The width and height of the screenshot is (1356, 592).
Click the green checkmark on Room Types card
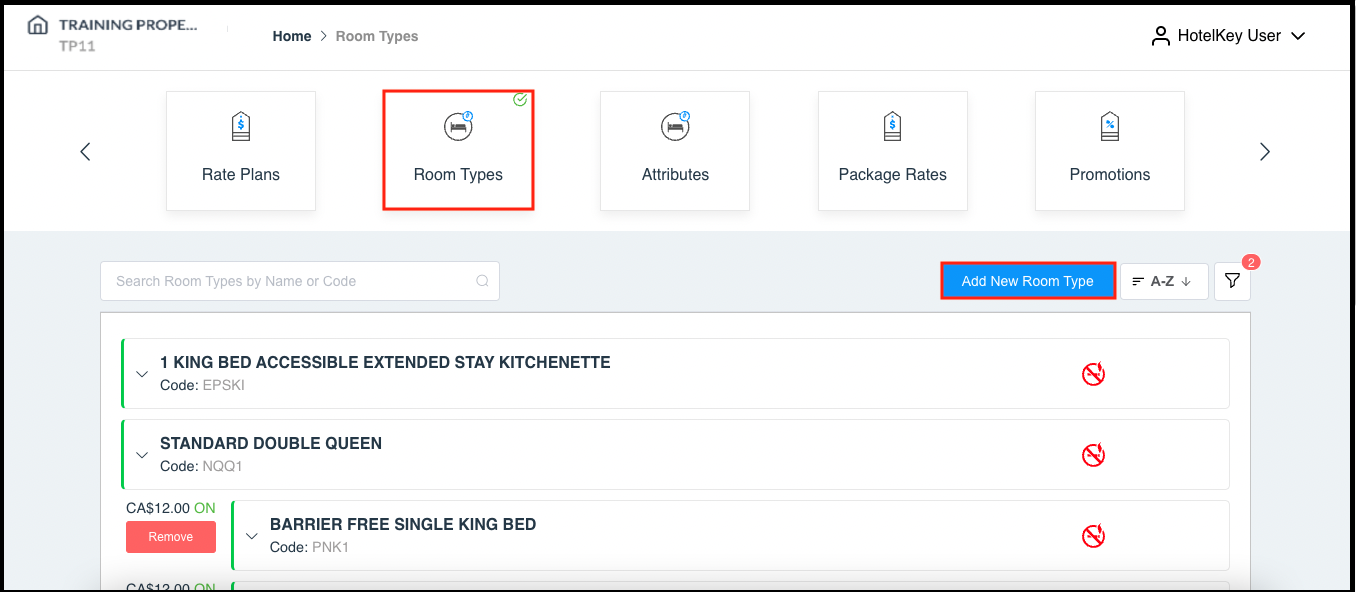[520, 100]
